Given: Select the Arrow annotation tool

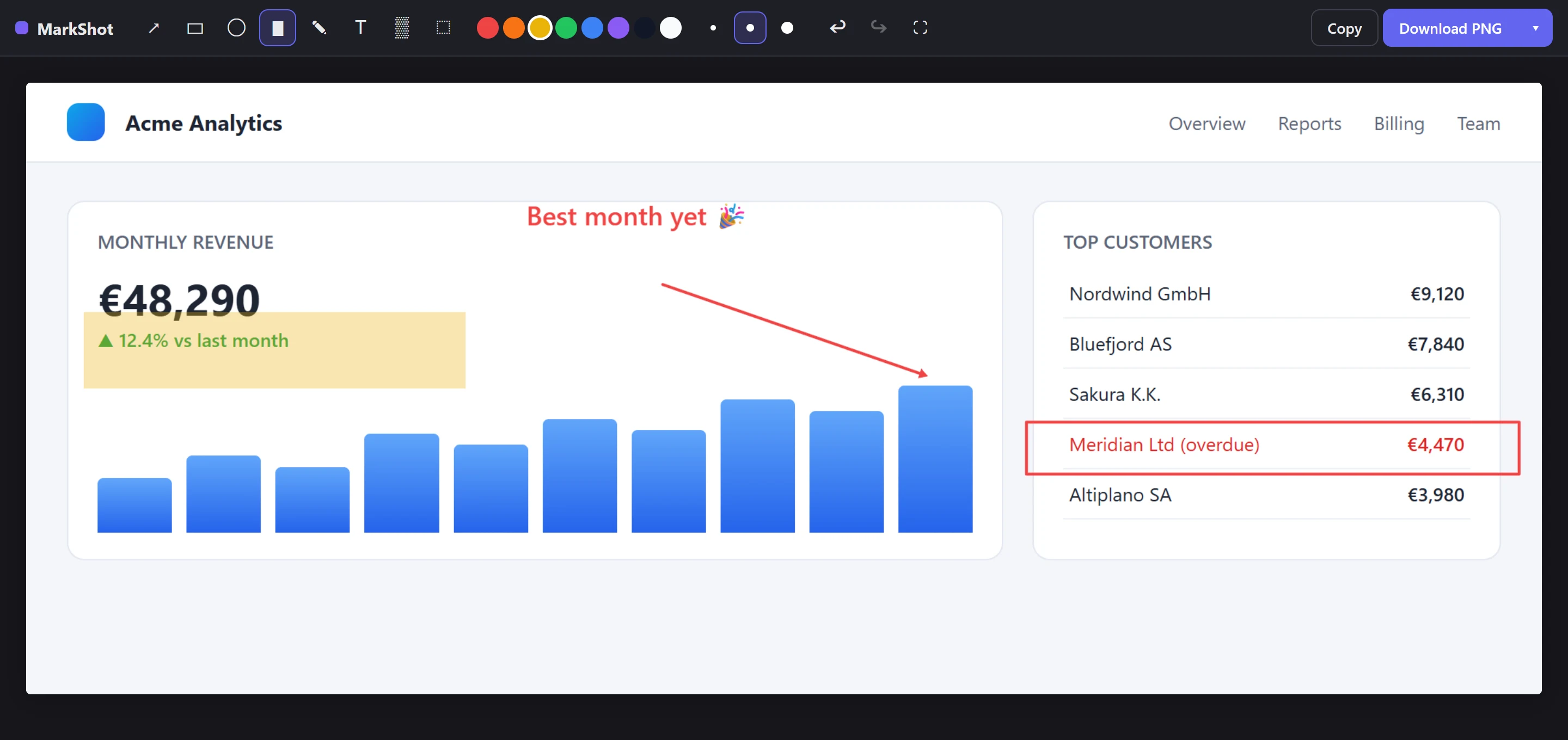Looking at the screenshot, I should click(x=154, y=28).
